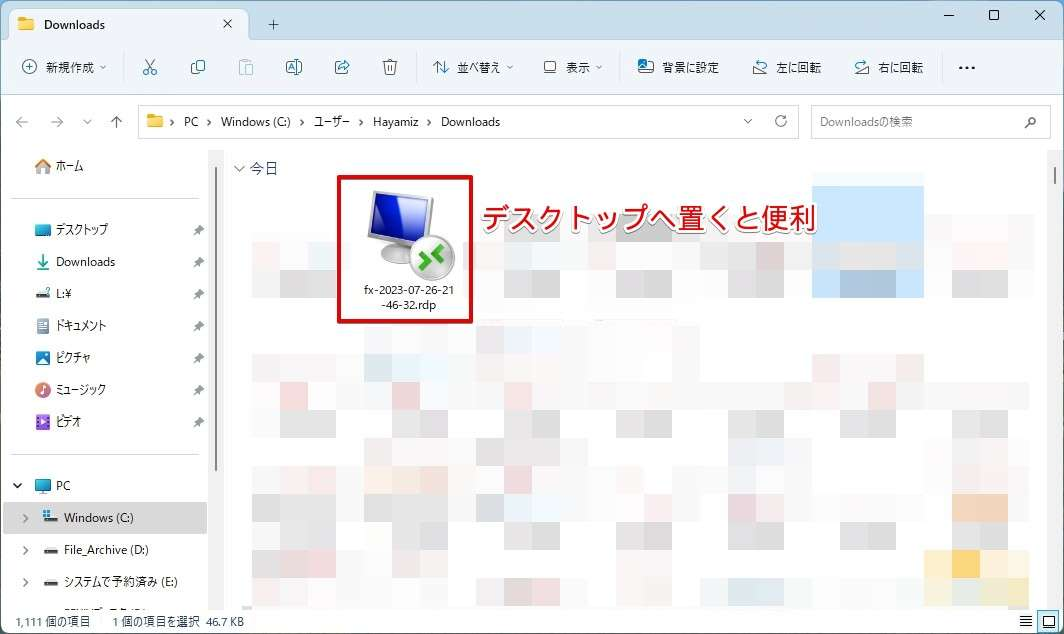
Task: Select Windows (C:) in navigation tree
Action: 106,518
